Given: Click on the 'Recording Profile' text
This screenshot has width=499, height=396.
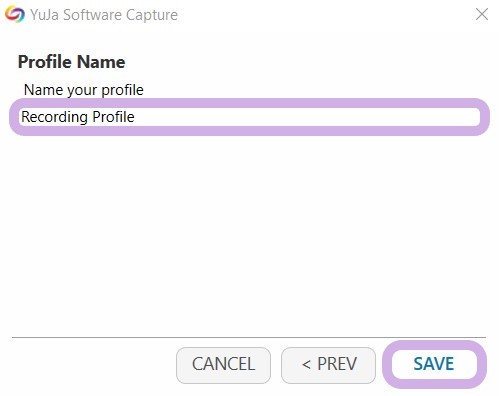Looking at the screenshot, I should pyautogui.click(x=78, y=117).
